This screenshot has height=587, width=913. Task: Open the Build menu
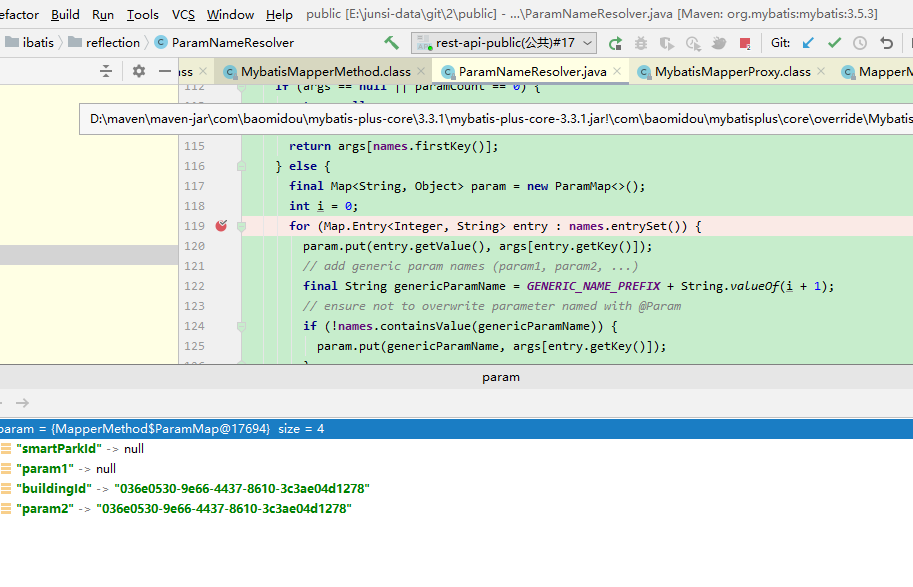pyautogui.click(x=65, y=15)
